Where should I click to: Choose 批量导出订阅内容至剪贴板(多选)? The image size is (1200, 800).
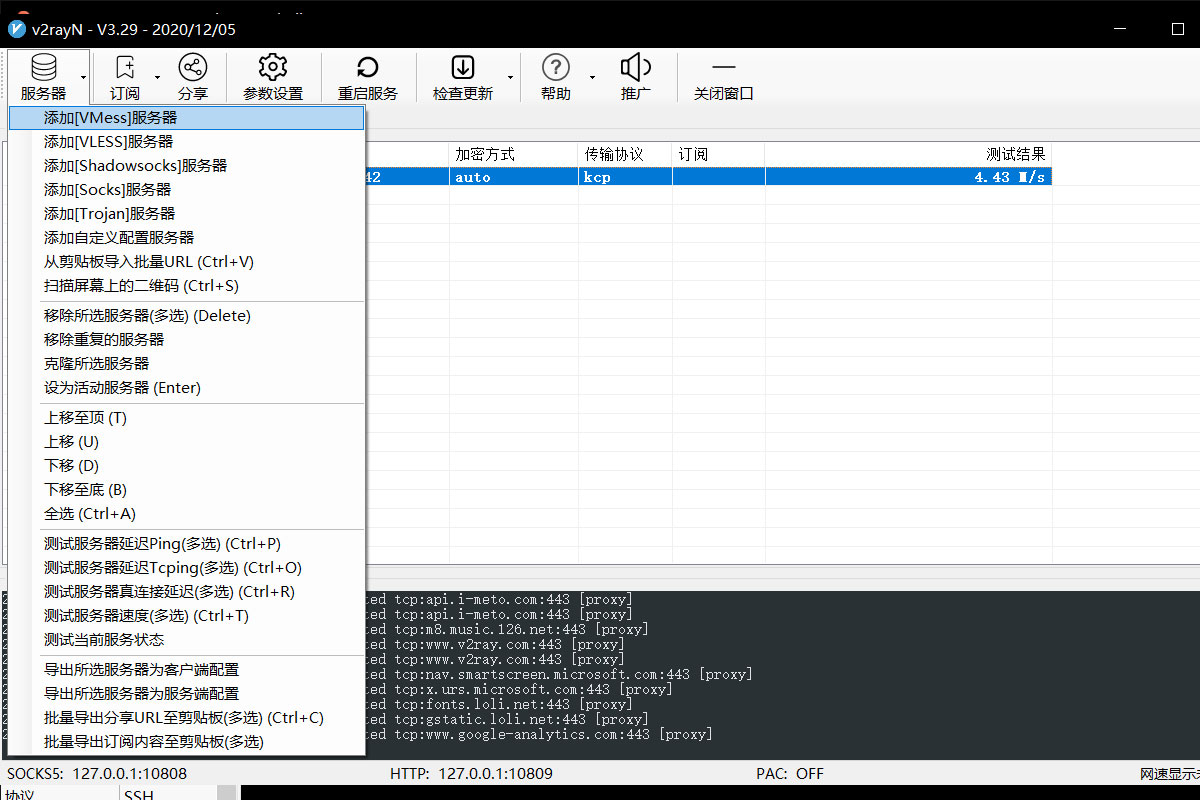pos(186,742)
